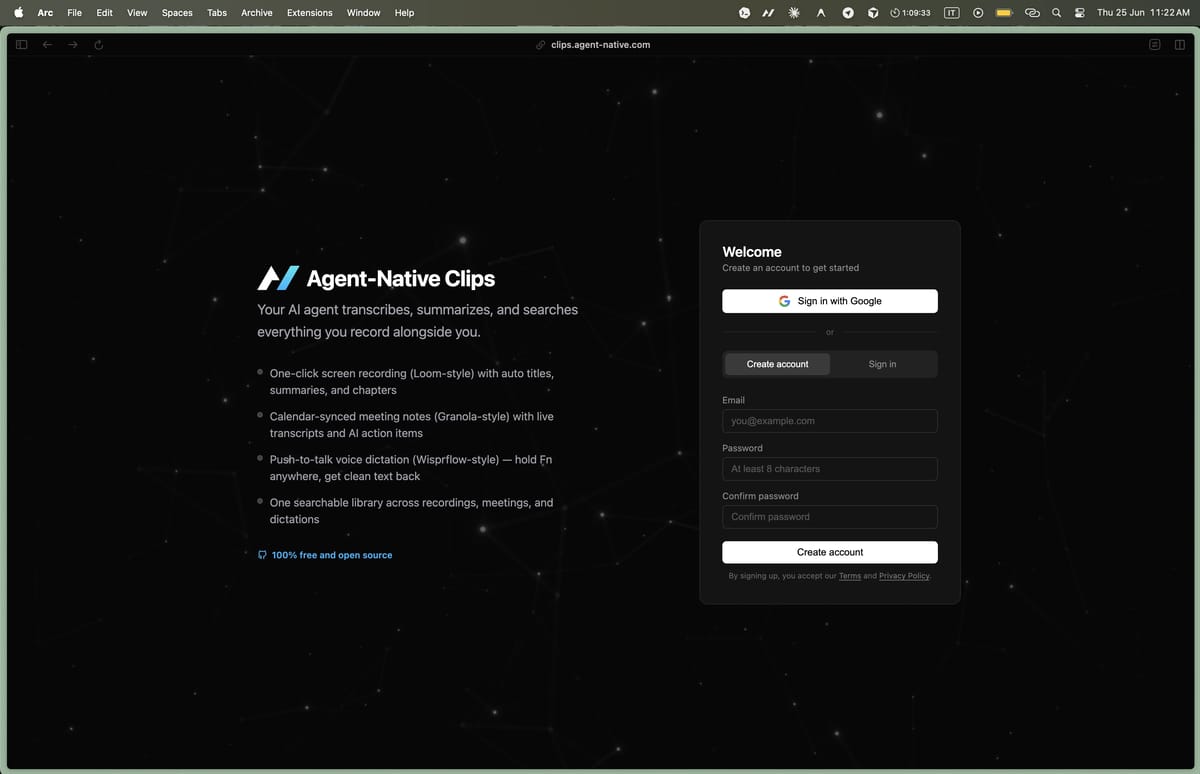Click 'Create an account to get started'

790,268
